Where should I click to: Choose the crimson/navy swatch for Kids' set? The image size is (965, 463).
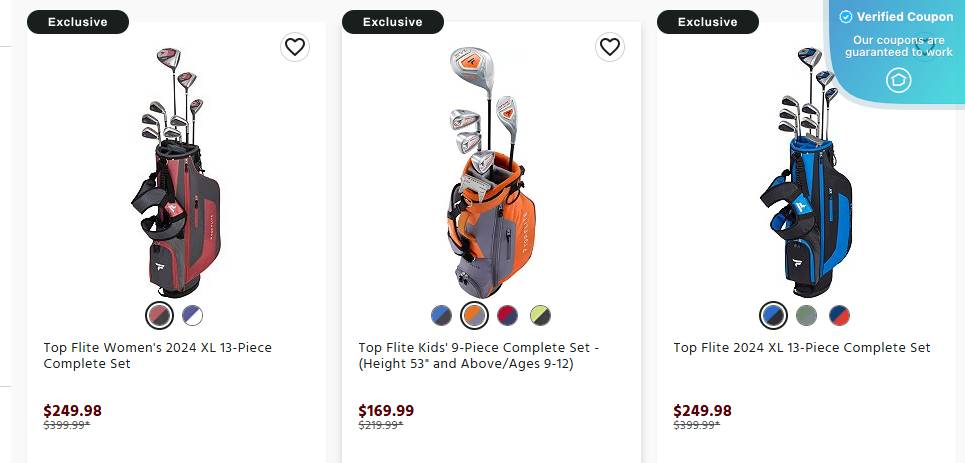tap(508, 316)
